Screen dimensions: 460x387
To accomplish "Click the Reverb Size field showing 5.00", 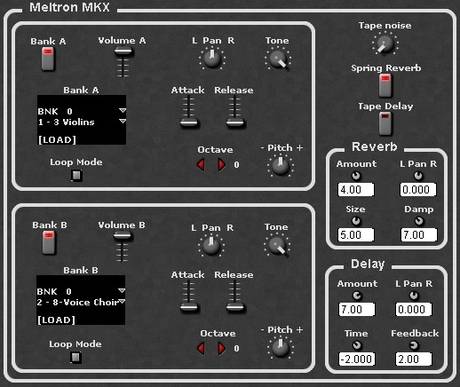I will point(356,235).
